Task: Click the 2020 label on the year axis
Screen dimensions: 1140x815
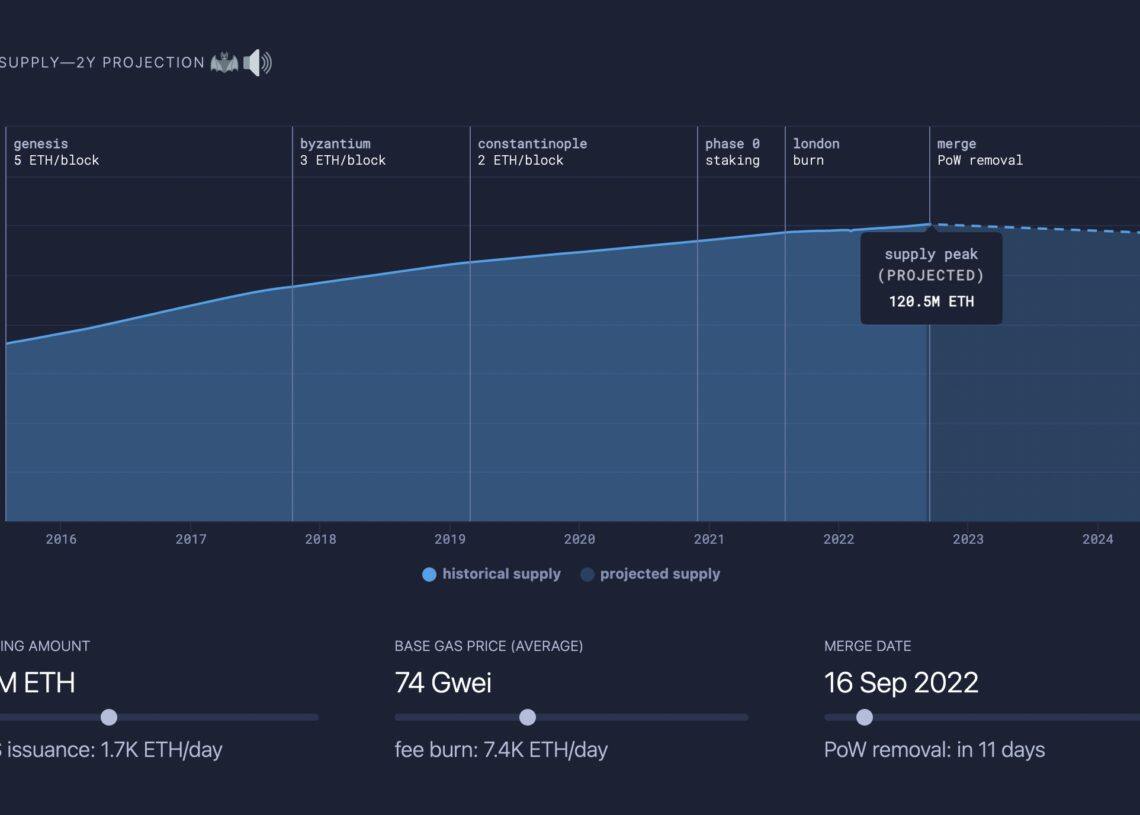Action: [579, 539]
